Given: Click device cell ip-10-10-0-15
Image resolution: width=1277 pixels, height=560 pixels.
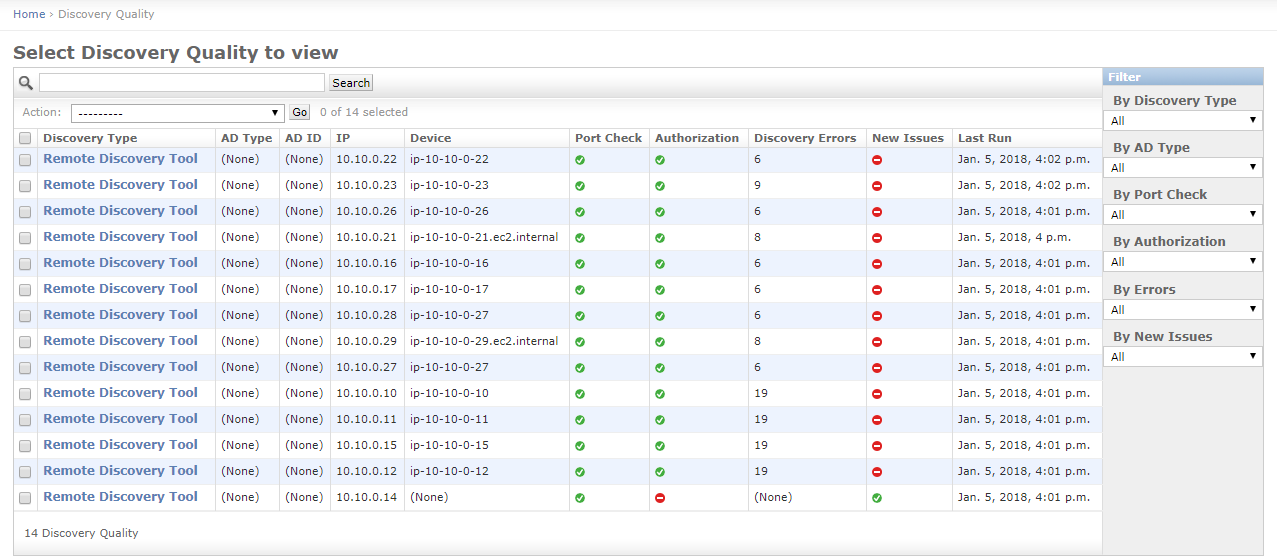Looking at the screenshot, I should coord(449,445).
